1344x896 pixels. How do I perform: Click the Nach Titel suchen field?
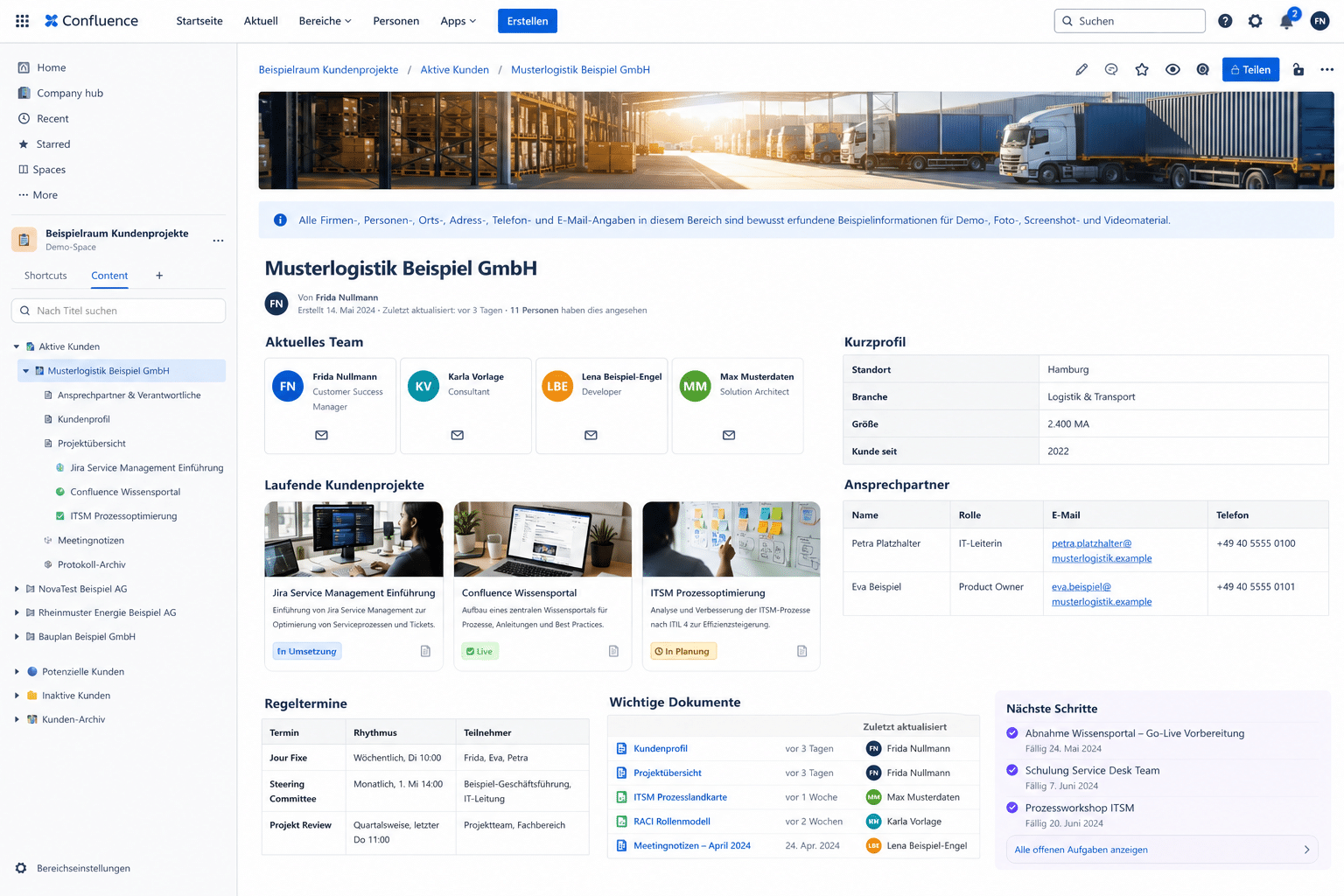118,311
